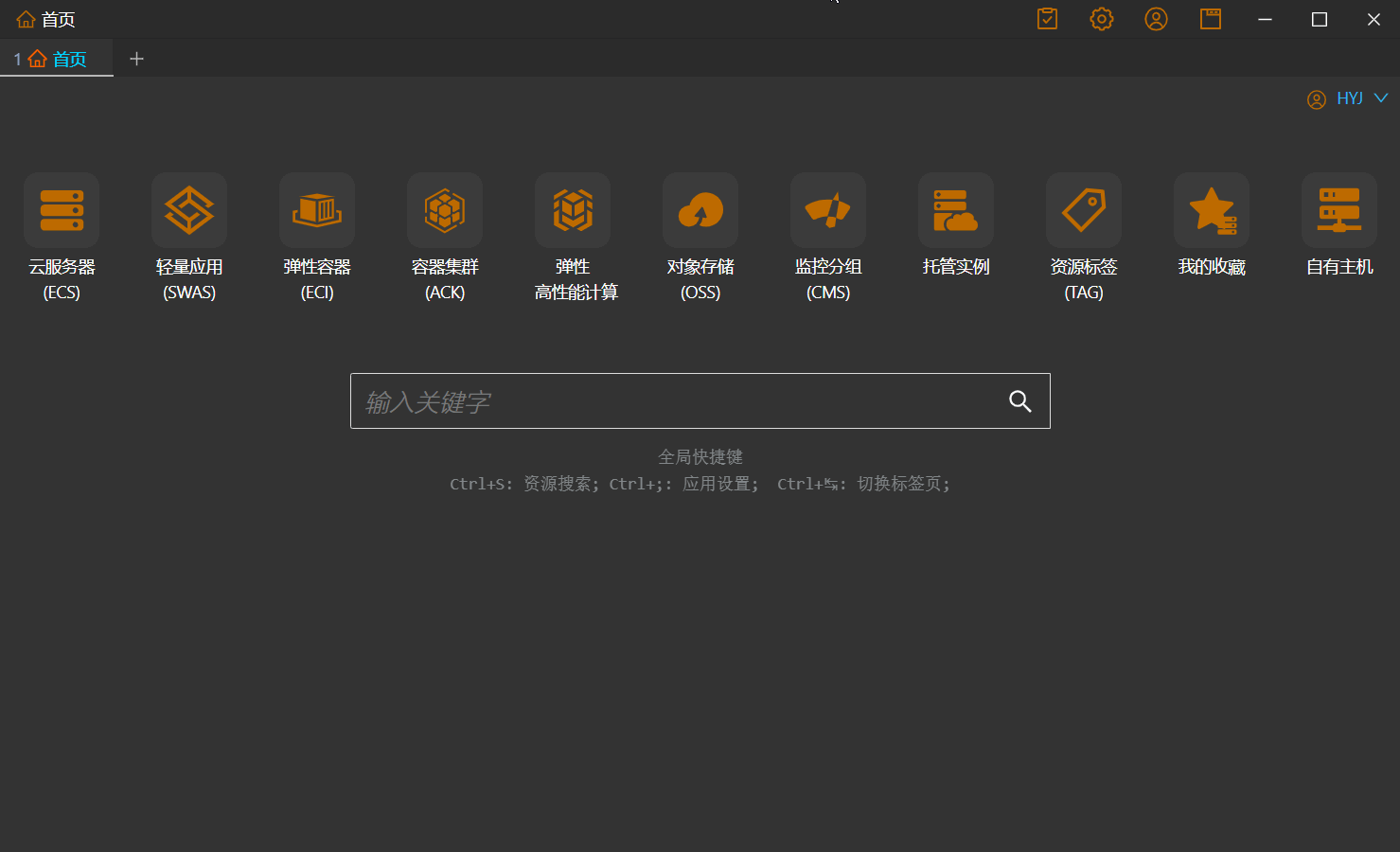Open the 弹性高性能计算 icon
The width and height of the screenshot is (1400, 852).
tap(573, 210)
